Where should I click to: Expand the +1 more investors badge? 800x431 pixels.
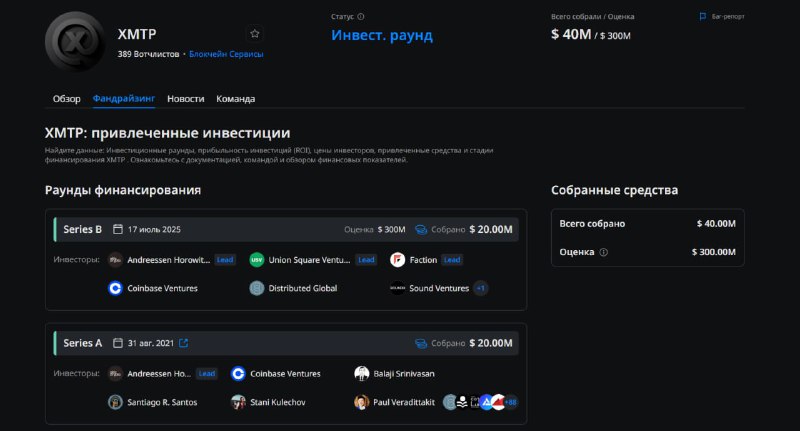point(481,288)
